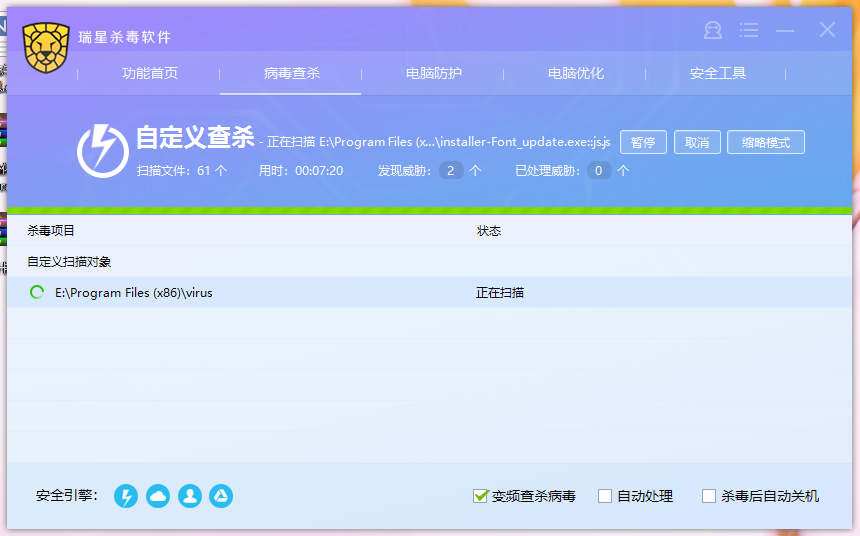This screenshot has width=860, height=536.
Task: Click the lightning security engine icon
Action: coord(126,496)
